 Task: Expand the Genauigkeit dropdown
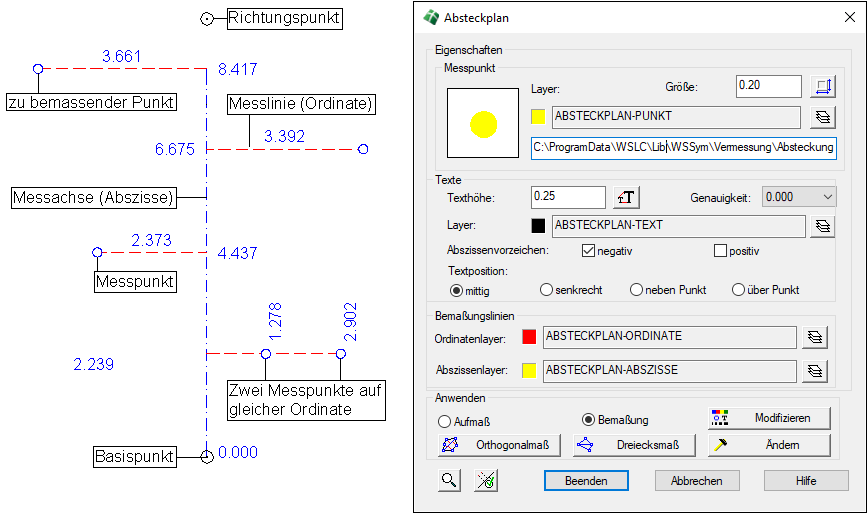tap(797, 198)
